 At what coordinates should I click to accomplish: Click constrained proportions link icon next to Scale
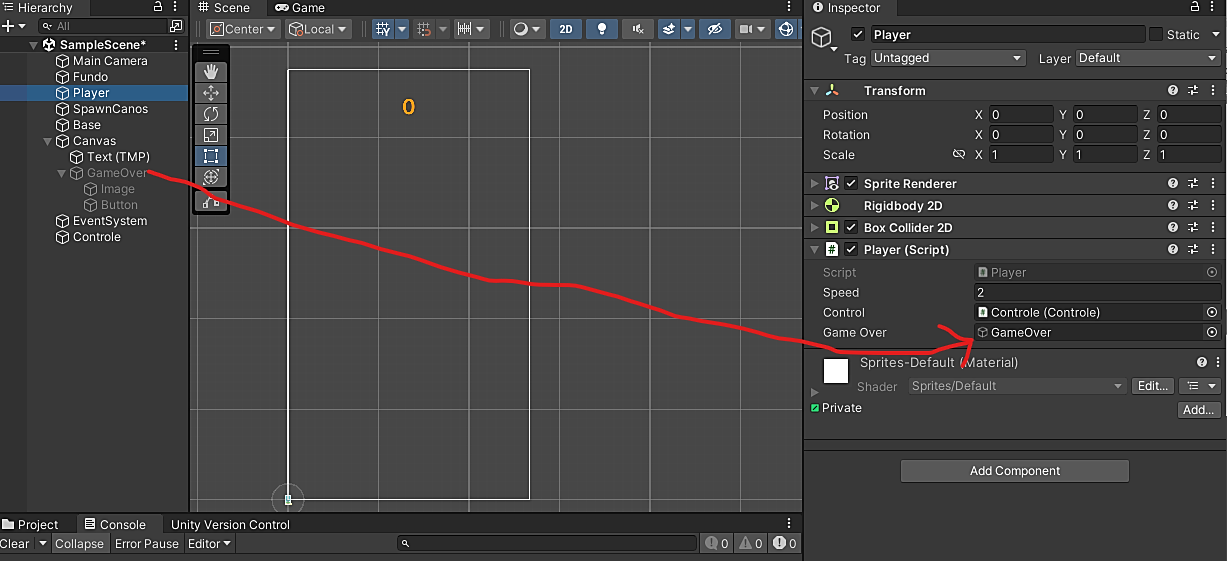(x=959, y=155)
